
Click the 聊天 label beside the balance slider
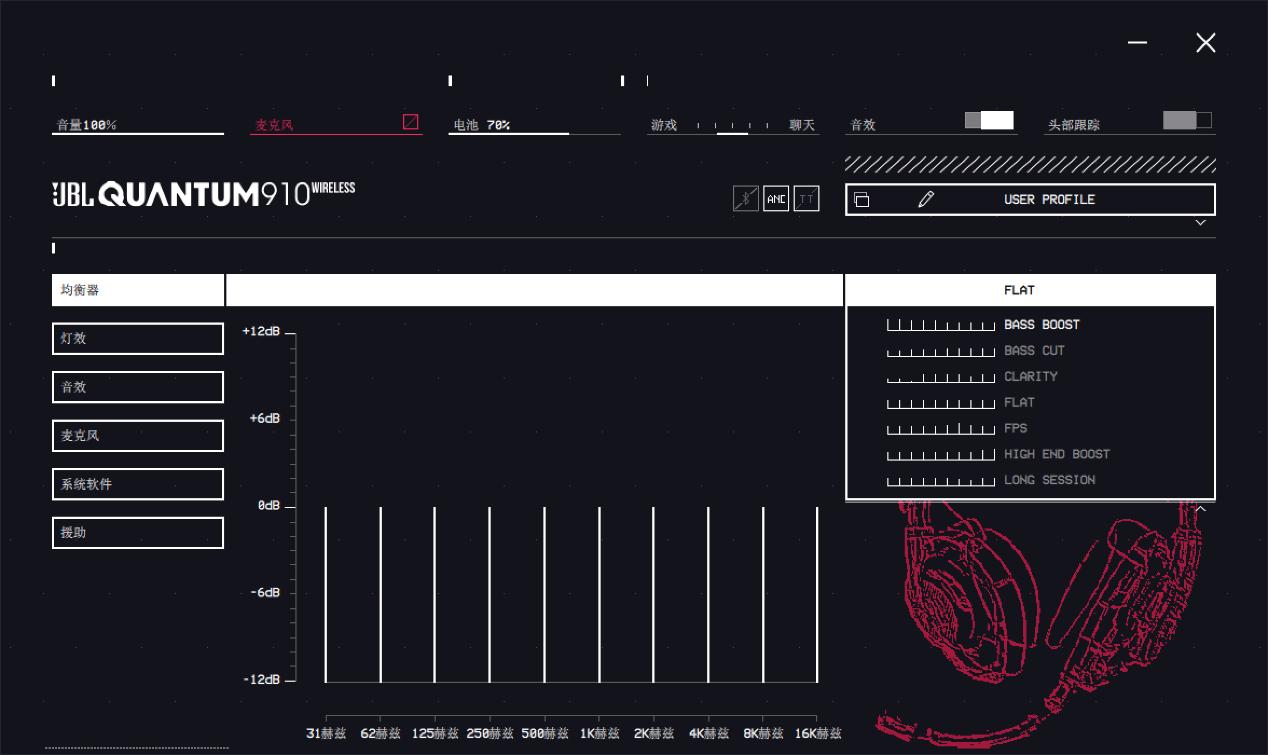click(x=802, y=125)
